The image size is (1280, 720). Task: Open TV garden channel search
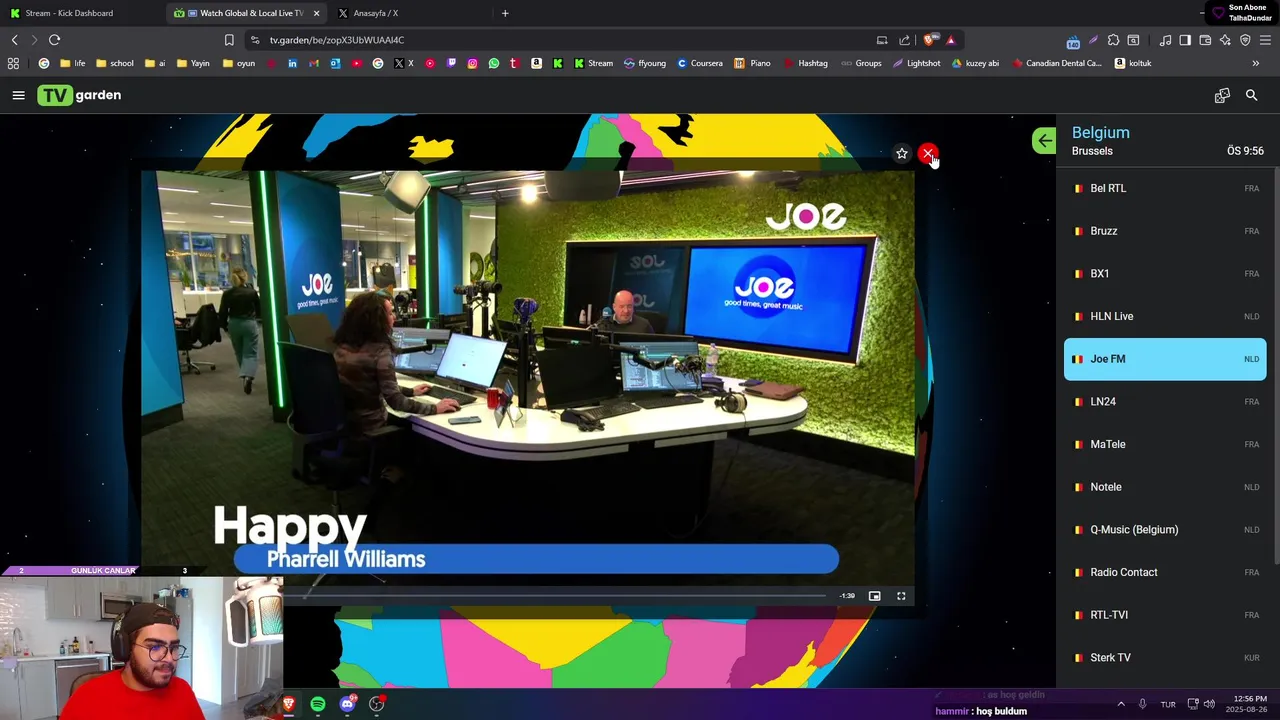(x=1251, y=95)
